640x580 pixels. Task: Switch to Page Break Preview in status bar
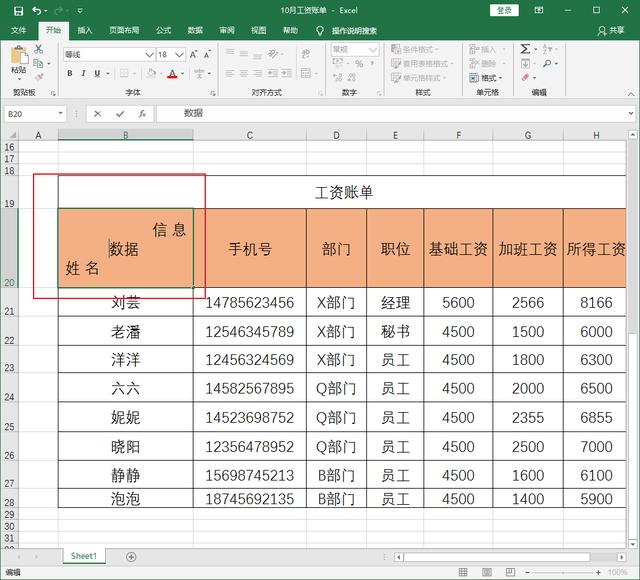pyautogui.click(x=510, y=572)
